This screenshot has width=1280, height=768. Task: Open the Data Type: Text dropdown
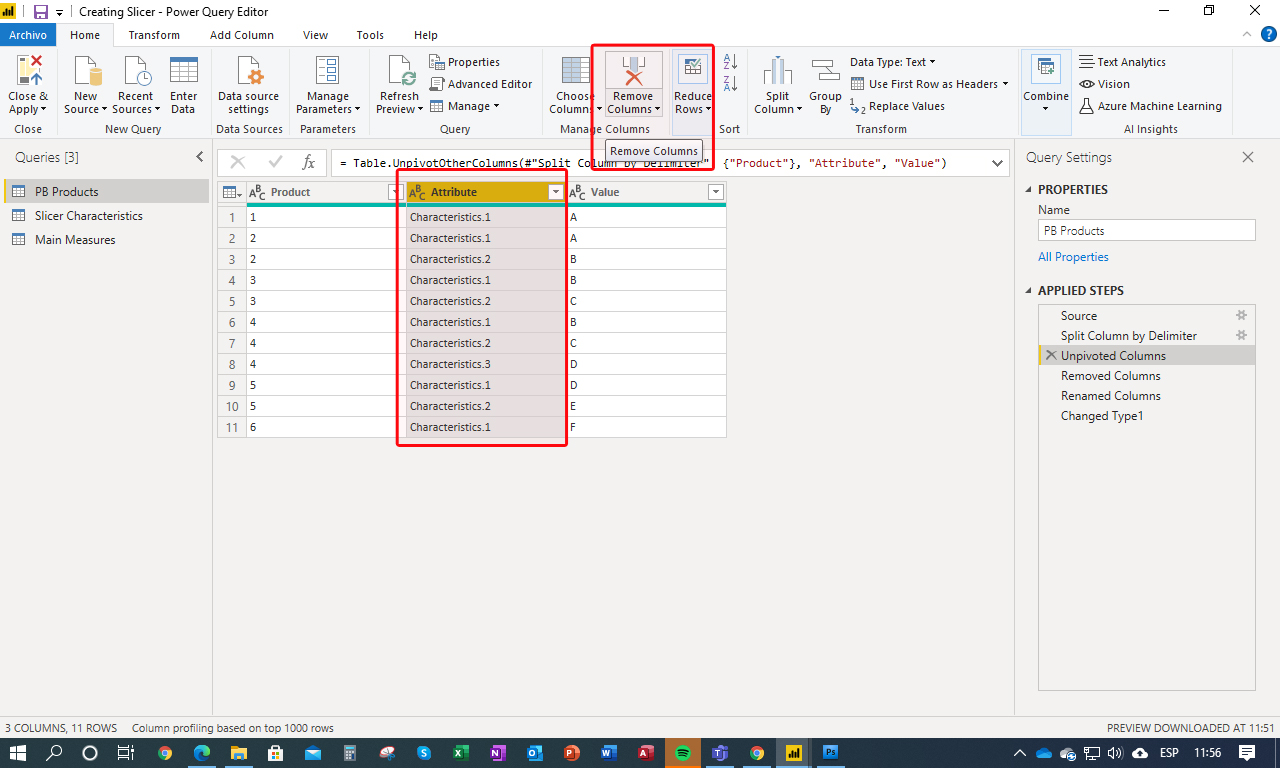[x=893, y=62]
